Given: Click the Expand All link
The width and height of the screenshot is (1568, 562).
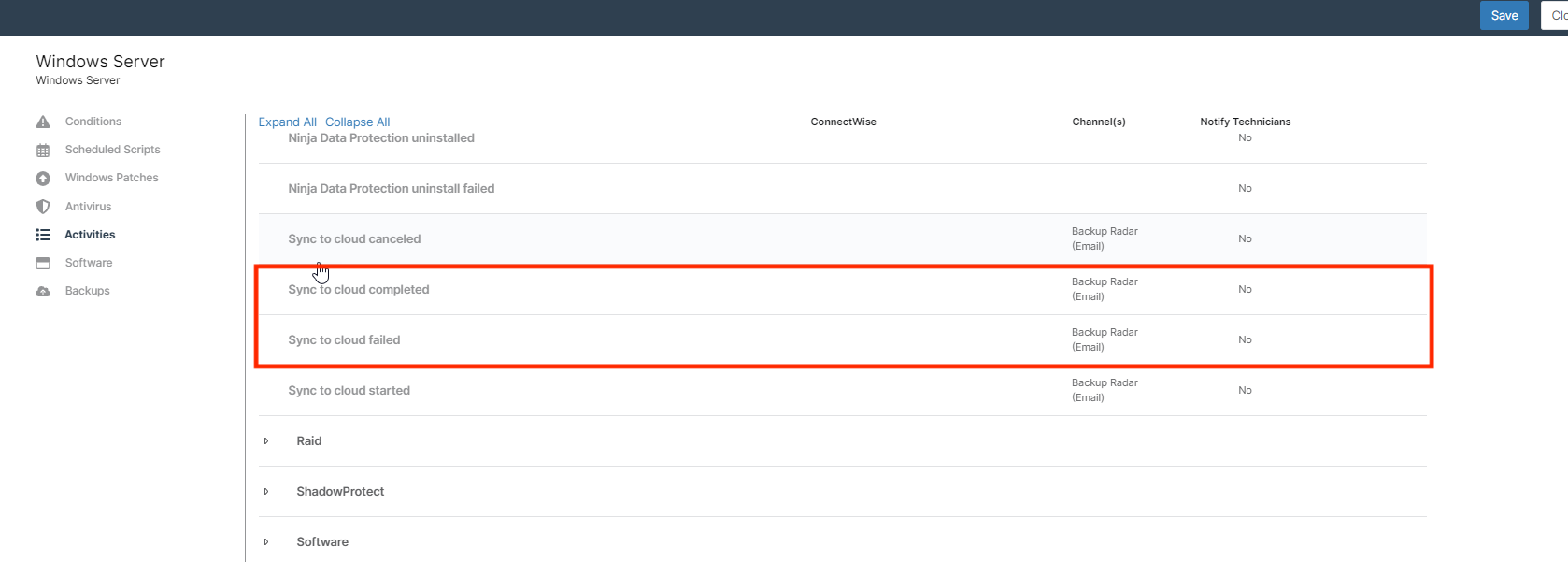Looking at the screenshot, I should (x=287, y=122).
